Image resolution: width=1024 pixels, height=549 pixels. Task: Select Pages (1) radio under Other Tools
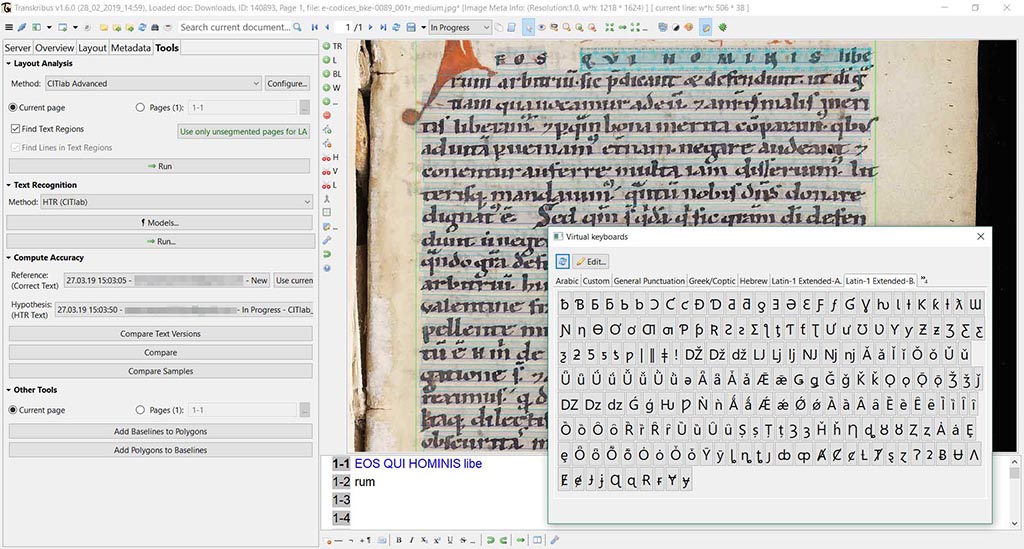(x=140, y=410)
